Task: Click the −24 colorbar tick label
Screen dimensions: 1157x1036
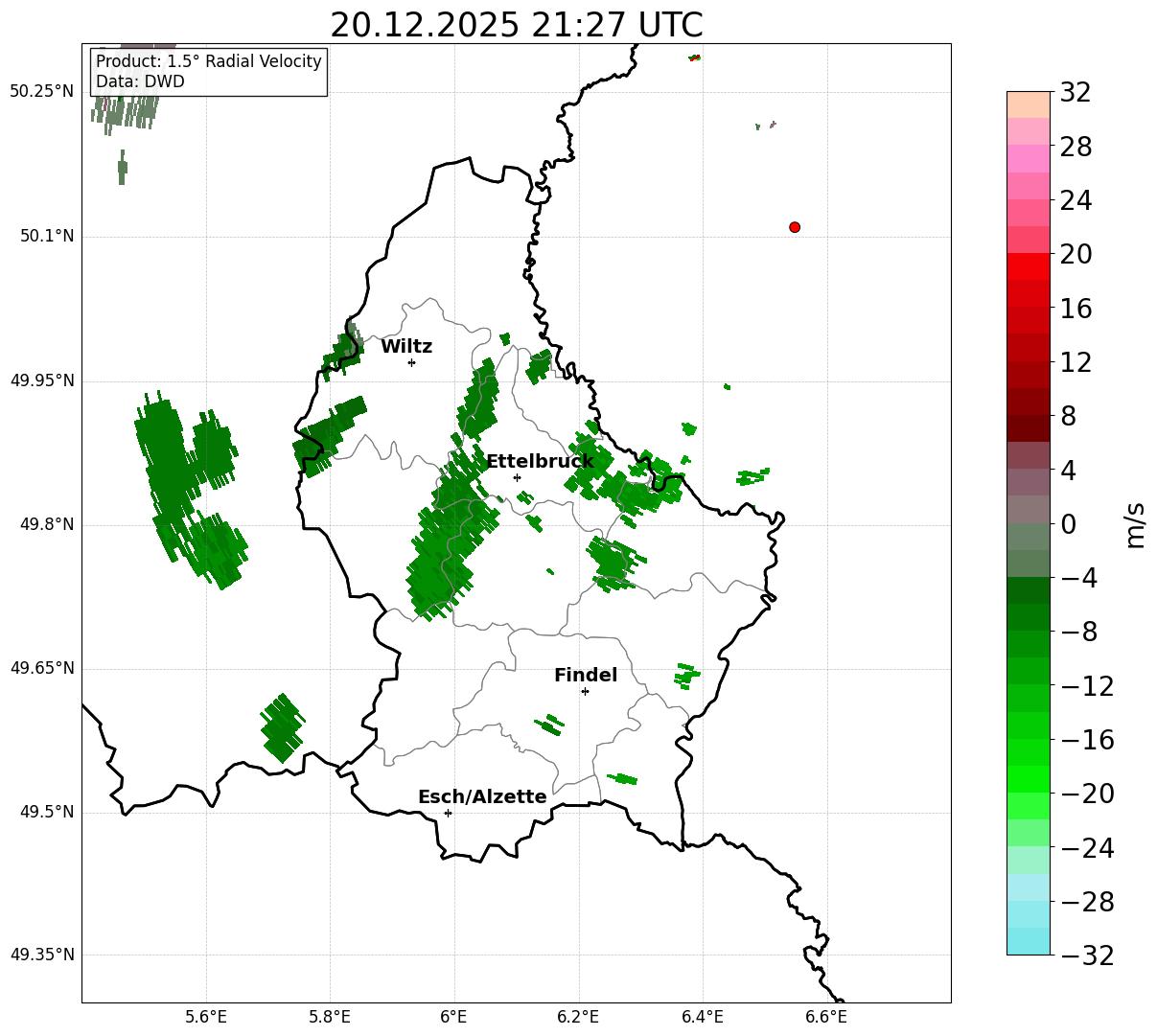Action: tap(1087, 848)
